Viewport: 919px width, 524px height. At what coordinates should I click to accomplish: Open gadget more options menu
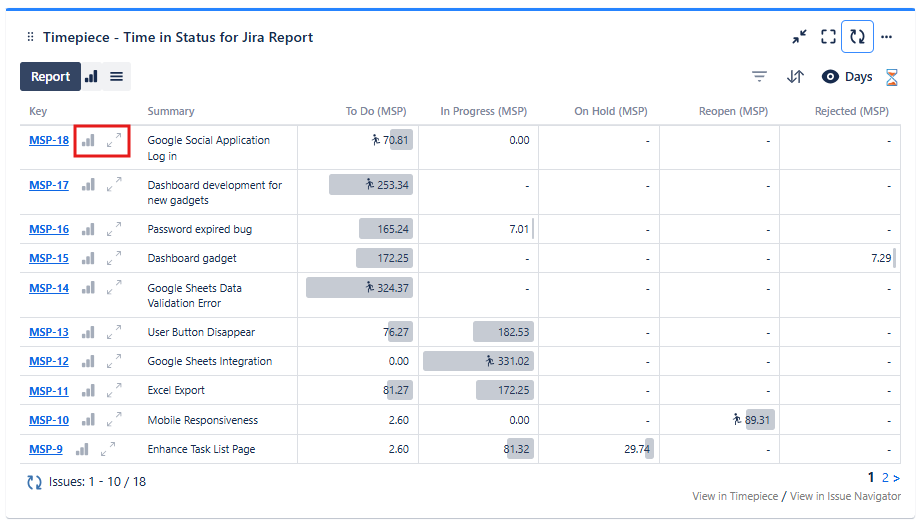point(886,37)
